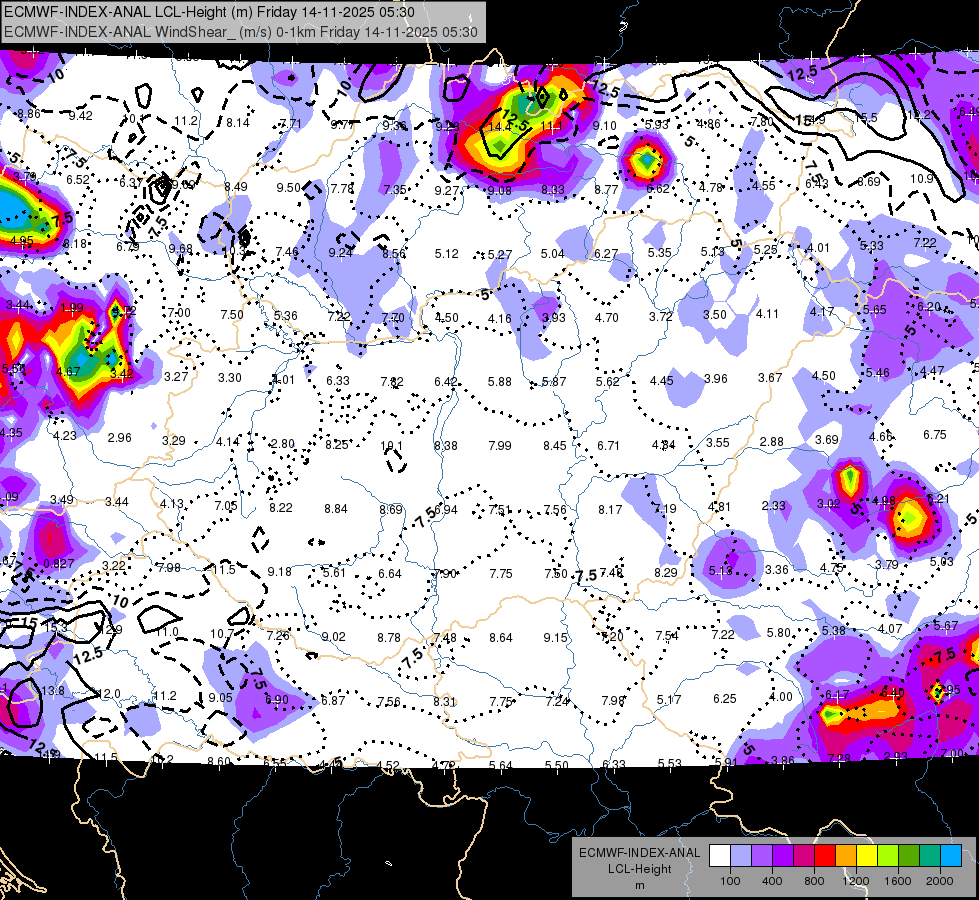Click the legend unit label m
979x900 pixels.
[x=639, y=885]
